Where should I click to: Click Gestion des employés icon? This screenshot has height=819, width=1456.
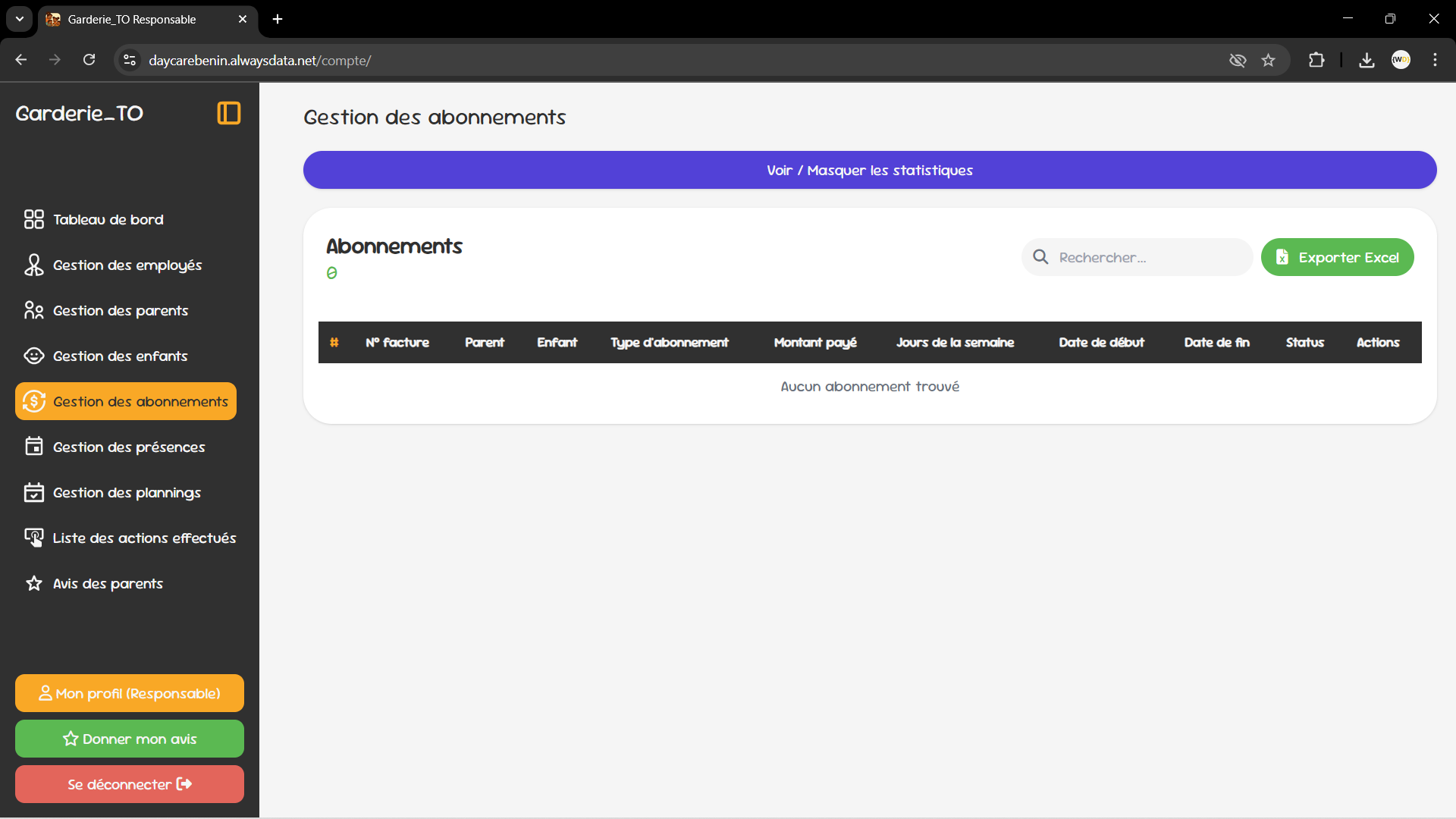tap(33, 265)
